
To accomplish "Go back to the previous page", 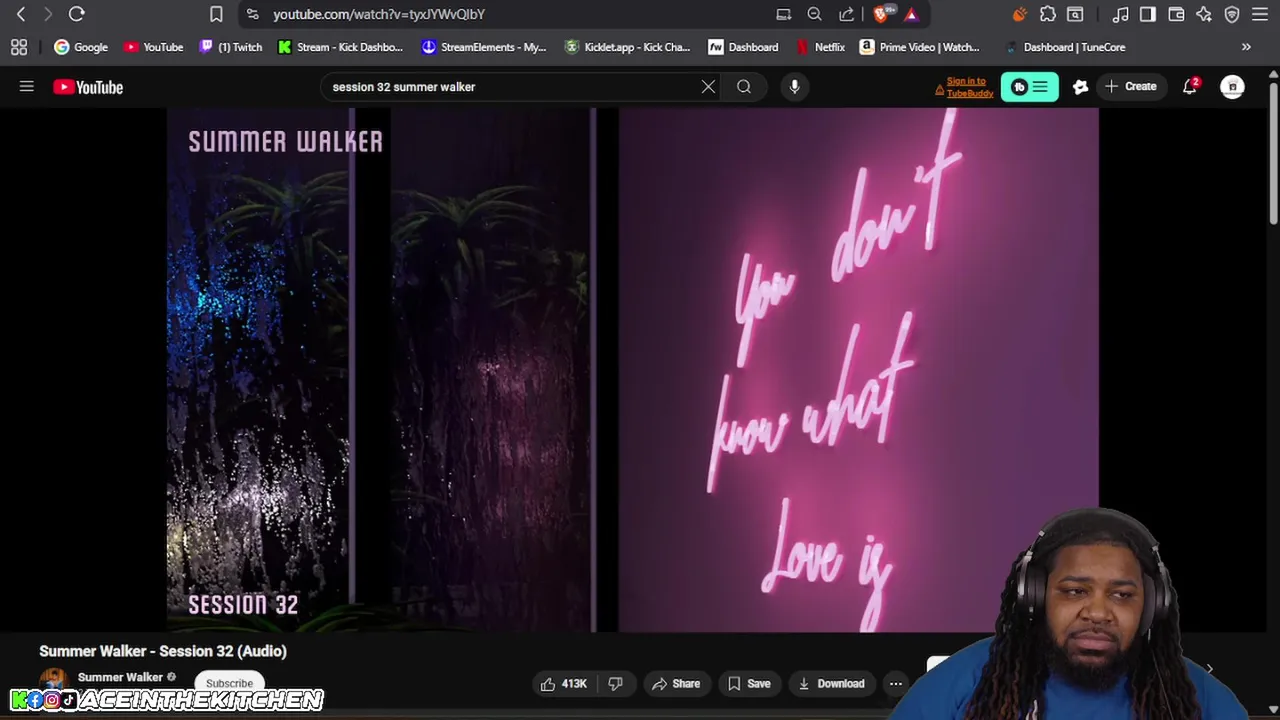I will coord(21,14).
